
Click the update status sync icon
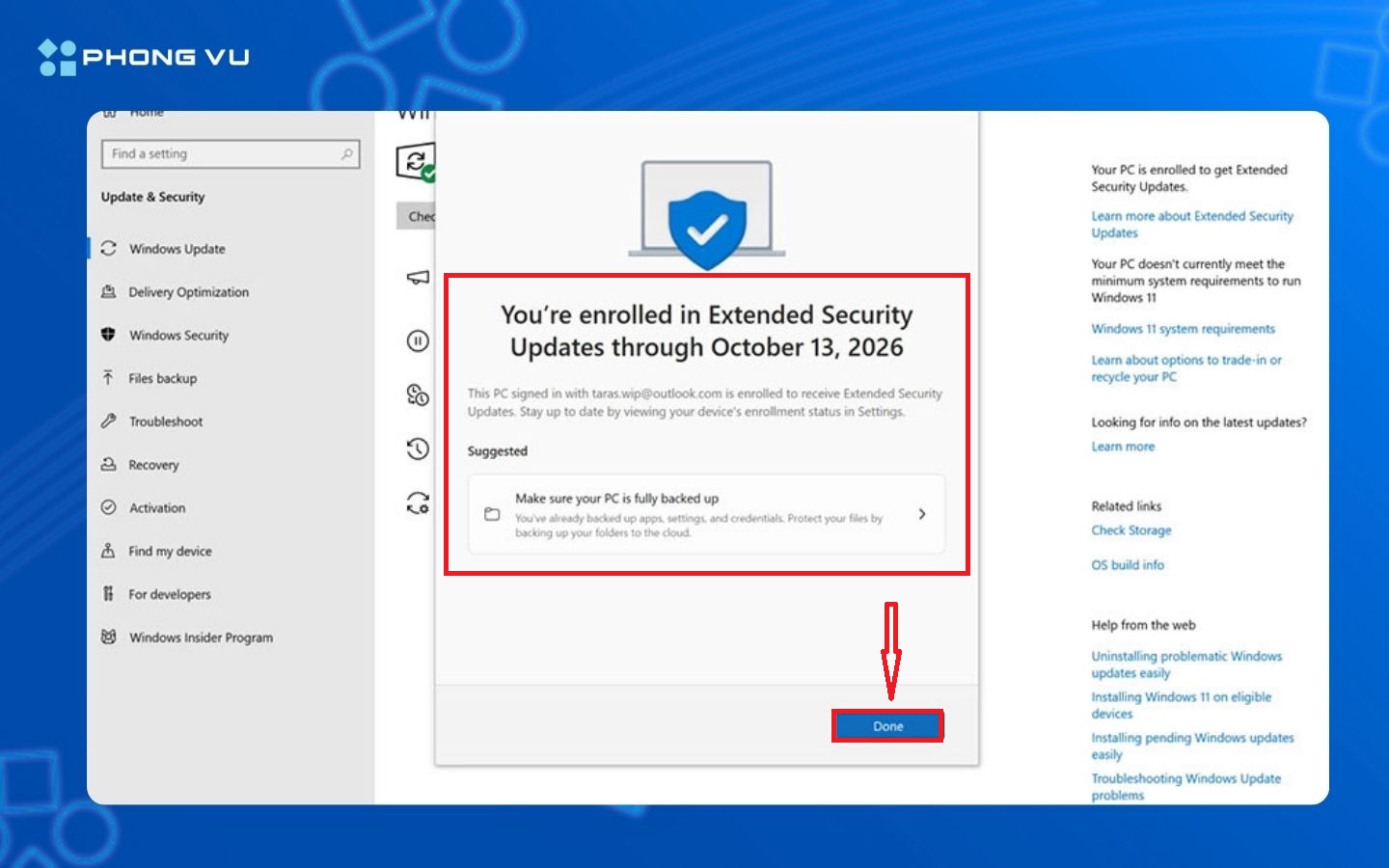point(416,162)
